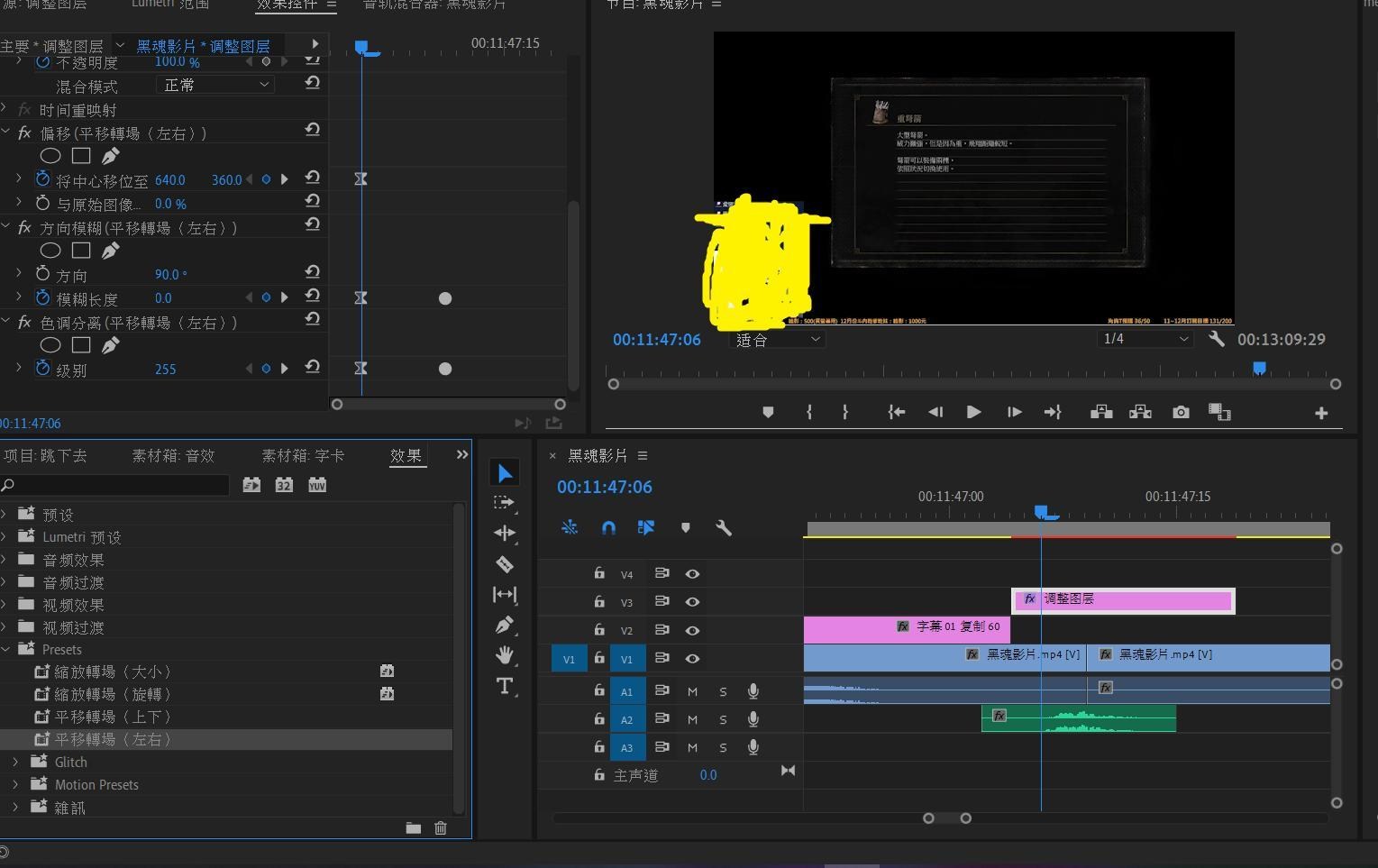Open the 项目: 跳下去 tab

44,456
